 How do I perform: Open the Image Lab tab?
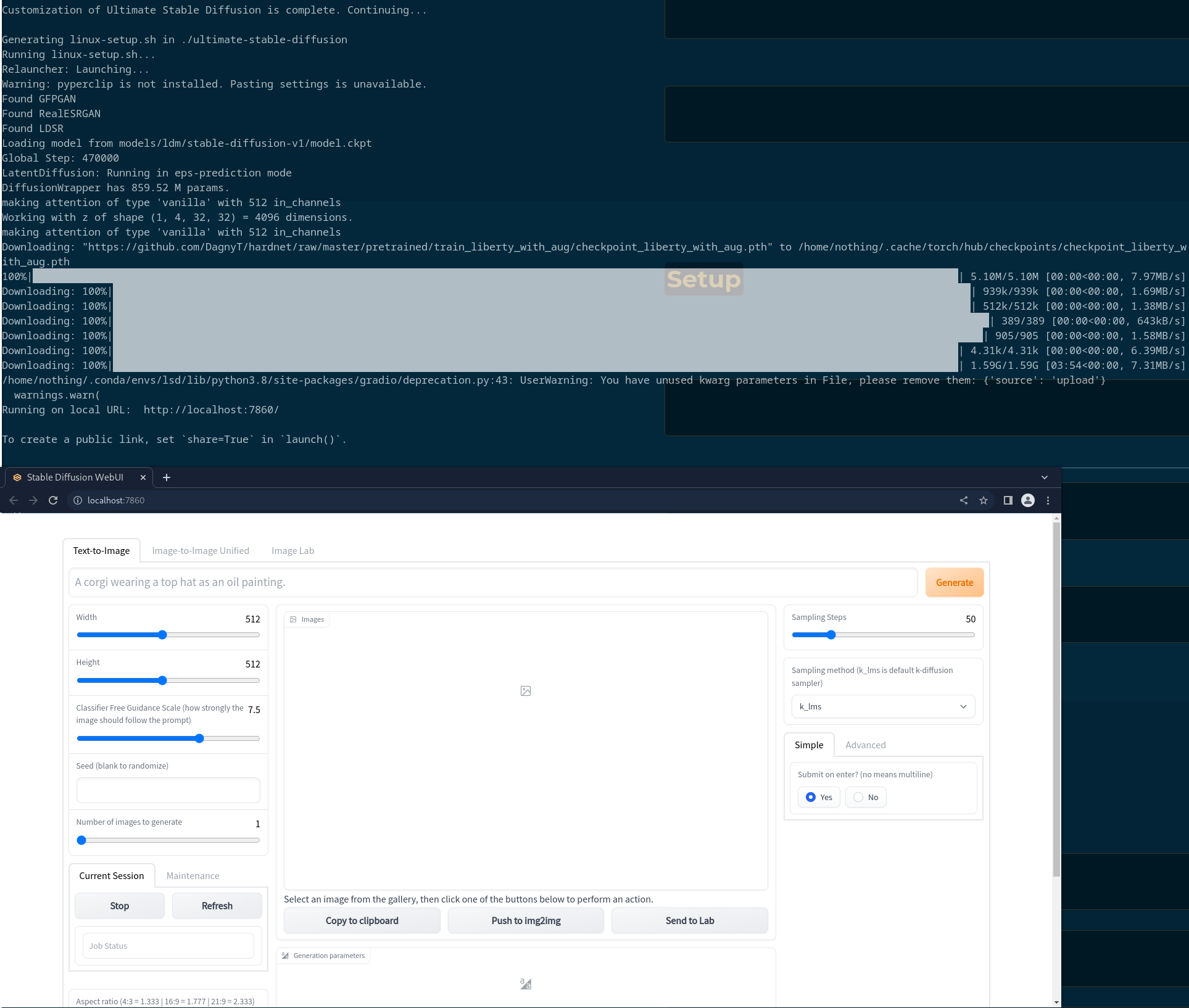click(x=292, y=551)
